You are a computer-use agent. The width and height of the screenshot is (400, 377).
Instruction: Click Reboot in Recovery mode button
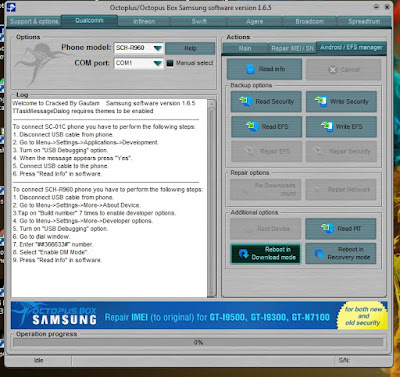pos(341,253)
